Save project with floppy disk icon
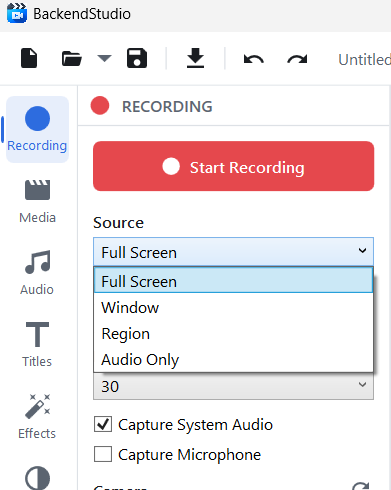391x490 pixels. tap(137, 58)
